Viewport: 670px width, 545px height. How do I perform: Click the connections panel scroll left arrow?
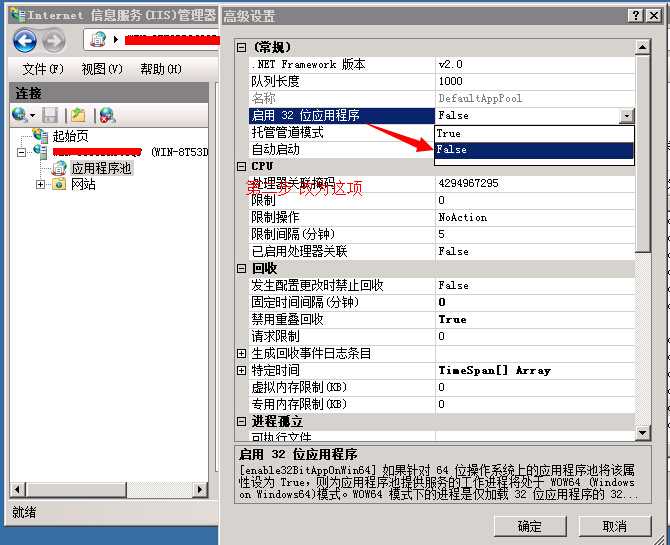tap(18, 489)
